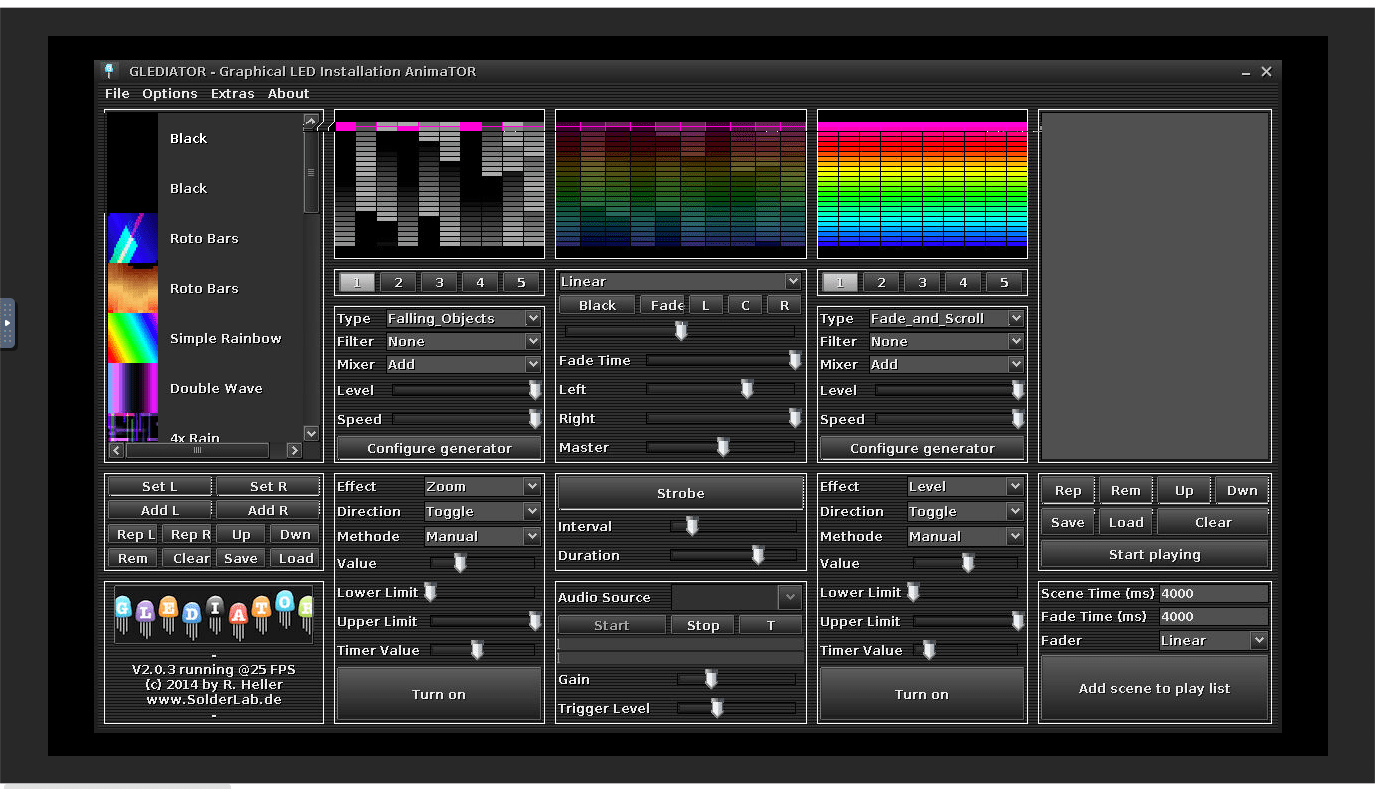Click the Simple Rainbow scene thumbnail

point(132,338)
